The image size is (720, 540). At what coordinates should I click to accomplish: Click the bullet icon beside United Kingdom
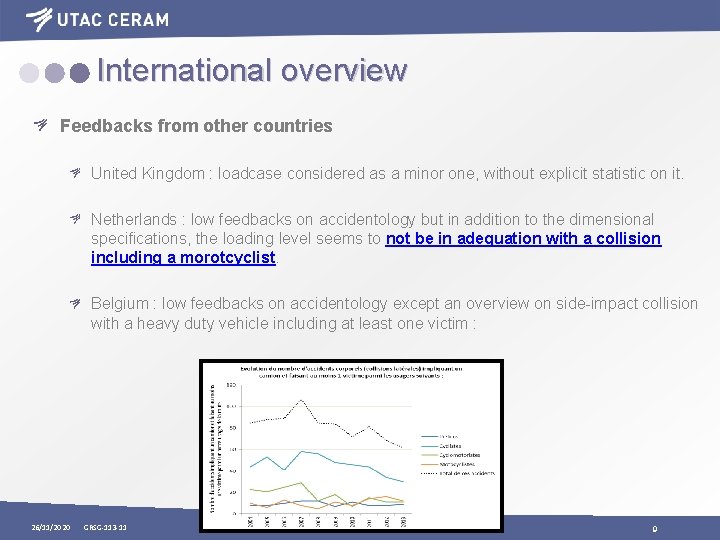(x=75, y=173)
